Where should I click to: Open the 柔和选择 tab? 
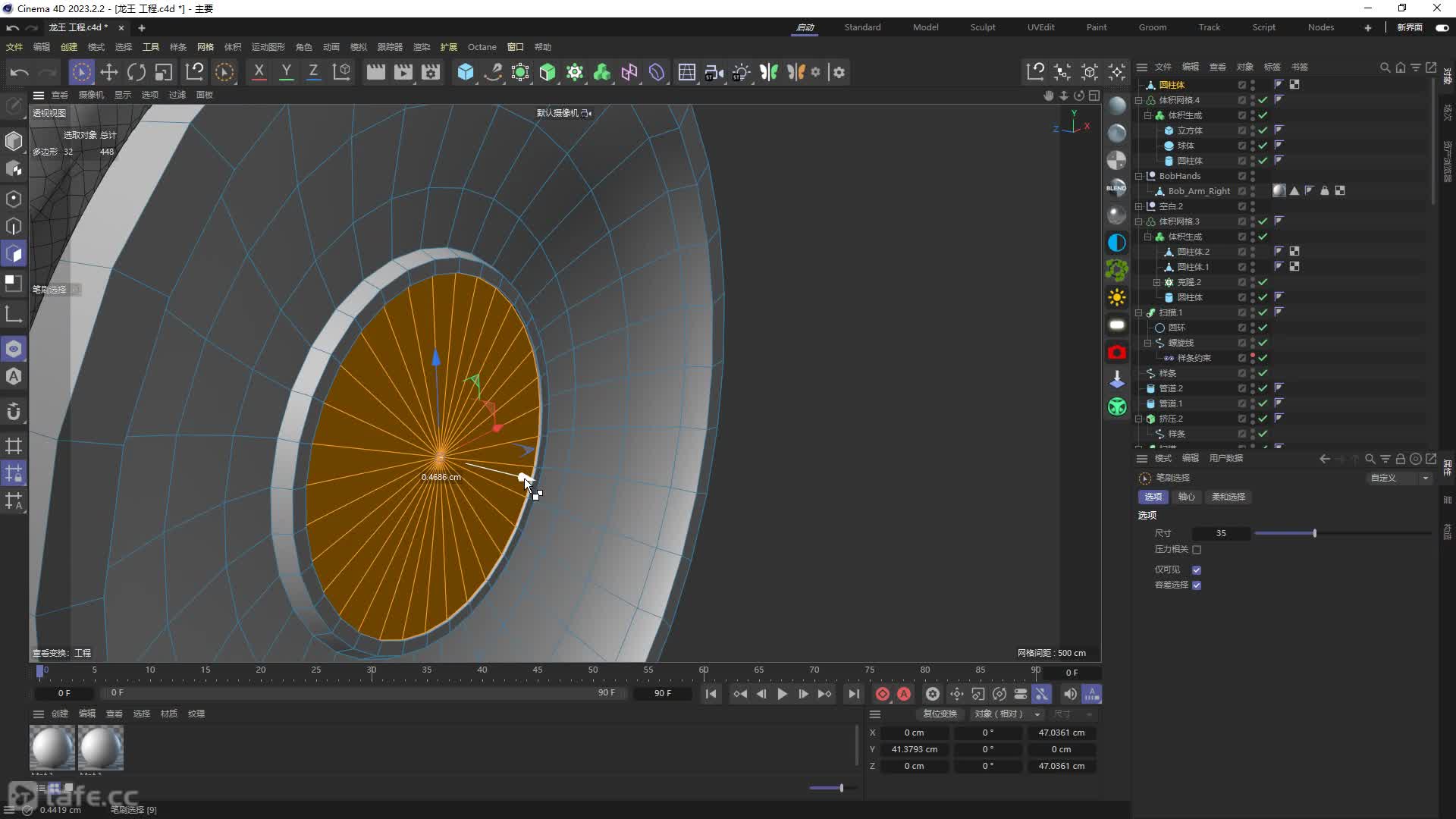tap(1228, 497)
